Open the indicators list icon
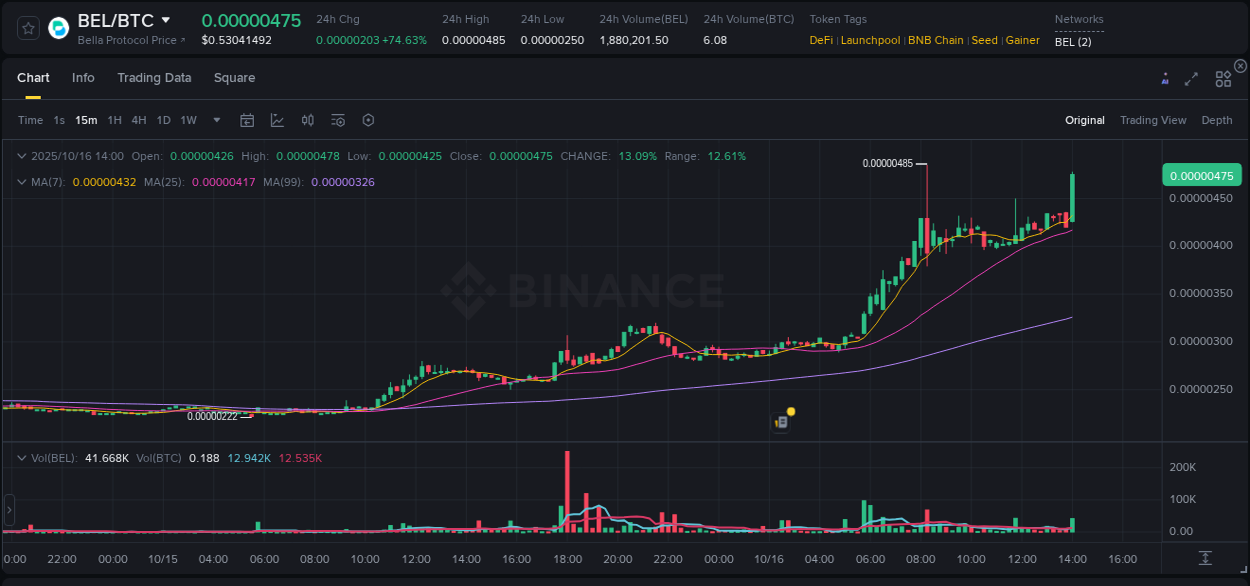 pos(338,119)
